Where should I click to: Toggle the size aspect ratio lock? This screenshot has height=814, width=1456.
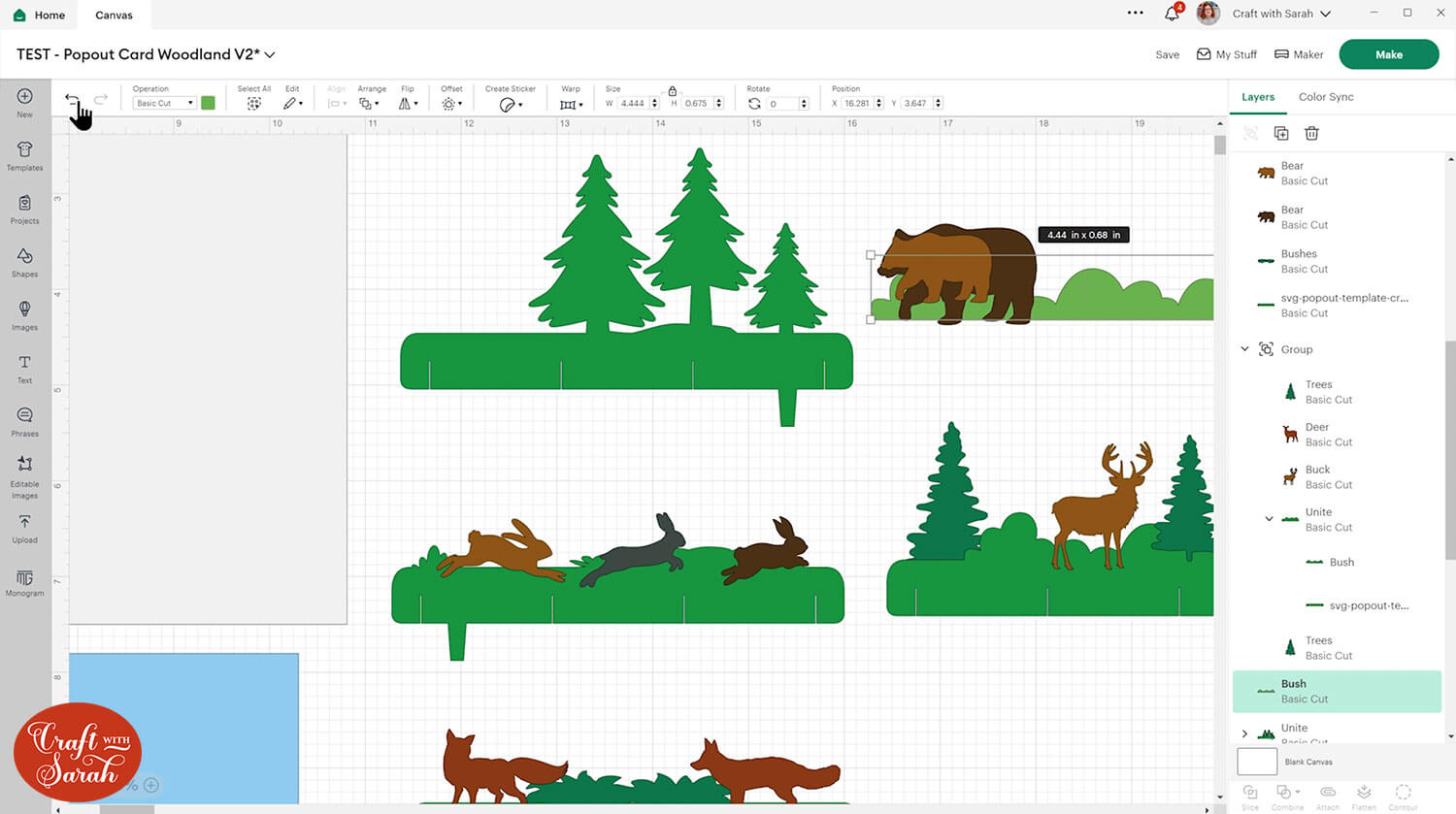pos(672,90)
